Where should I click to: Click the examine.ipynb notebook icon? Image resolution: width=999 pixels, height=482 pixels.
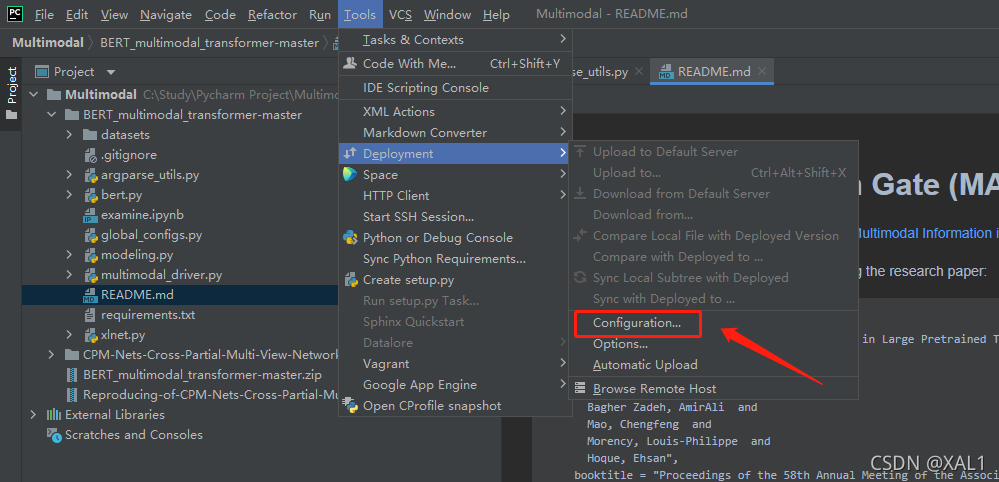tap(90, 215)
